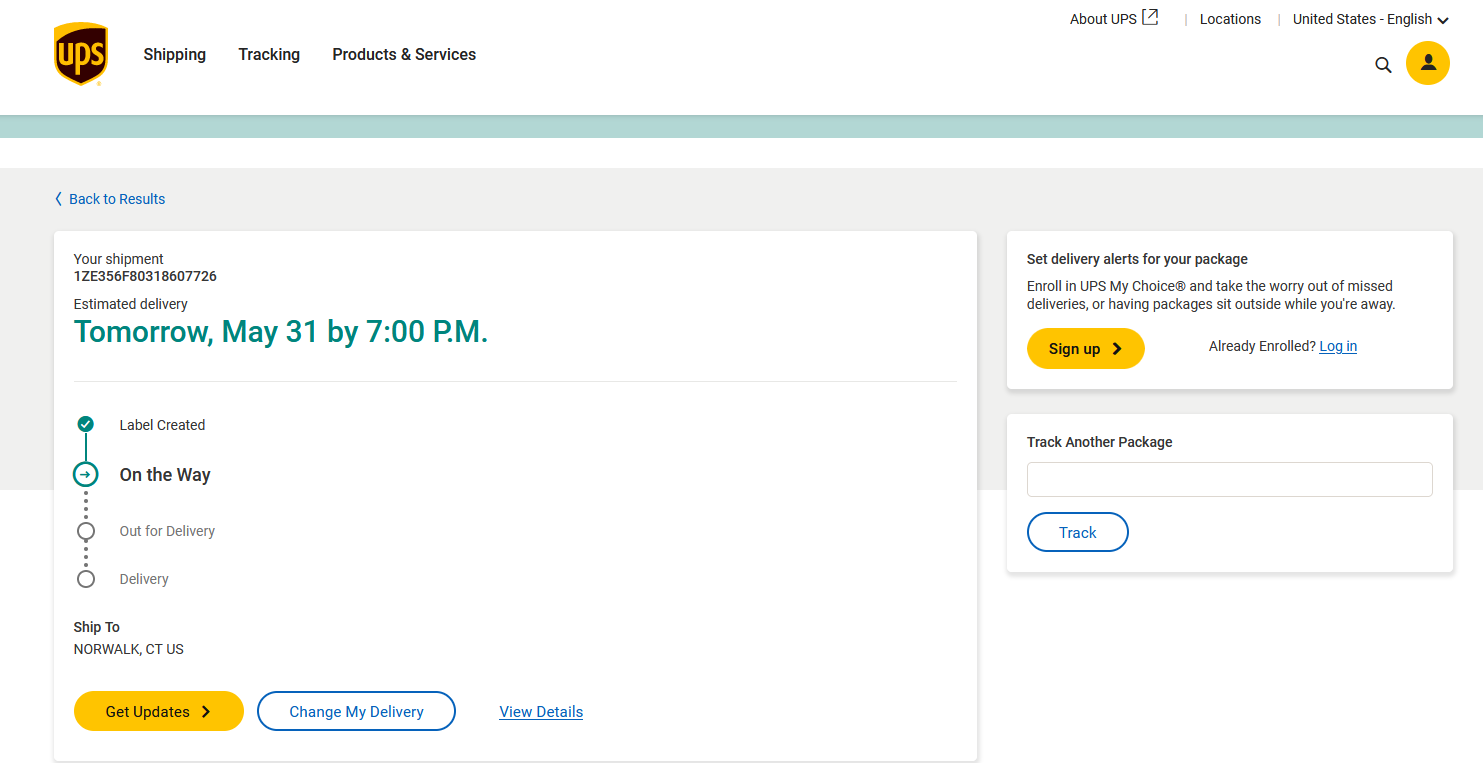Open the search magnifier icon
This screenshot has height=763, width=1483.
[1383, 65]
